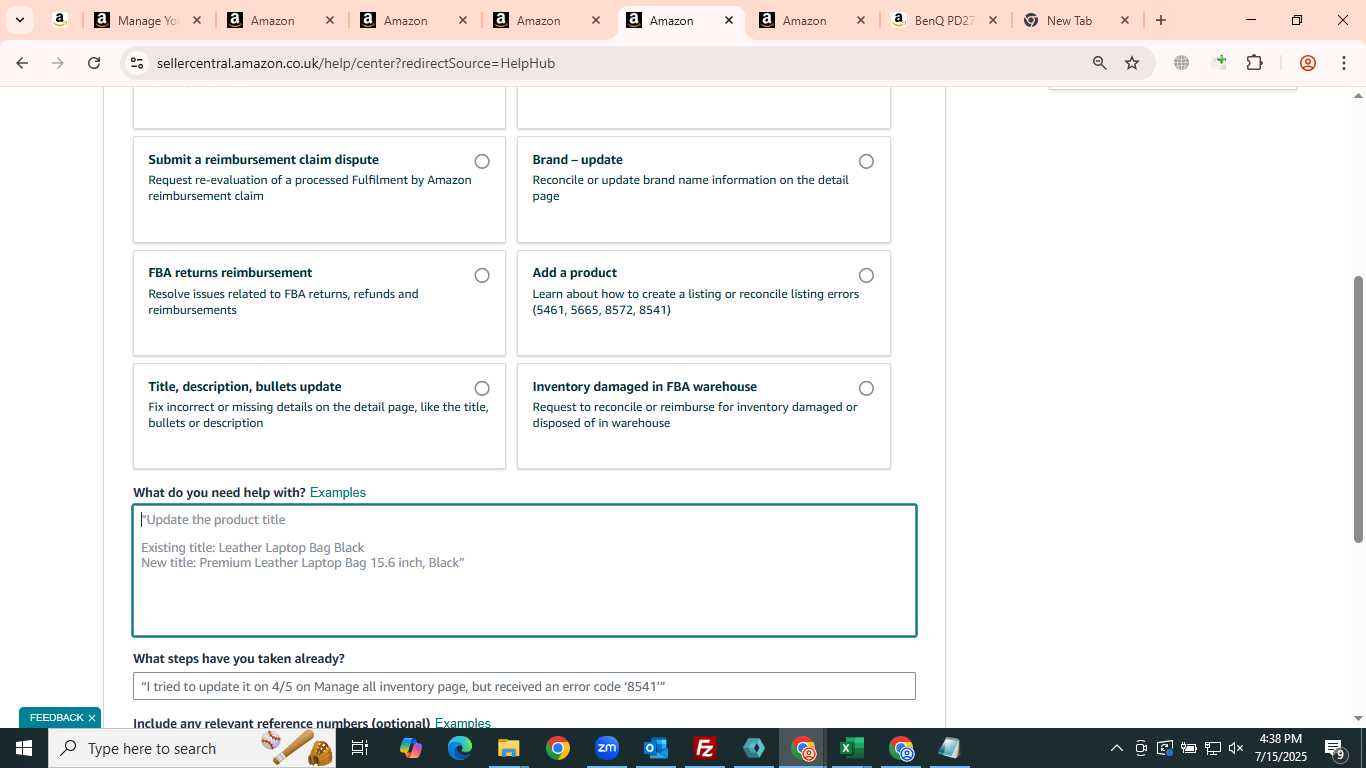Screen dimensions: 1366x768
Task: Click the page vertical scrollbar thumb
Action: [1358, 410]
